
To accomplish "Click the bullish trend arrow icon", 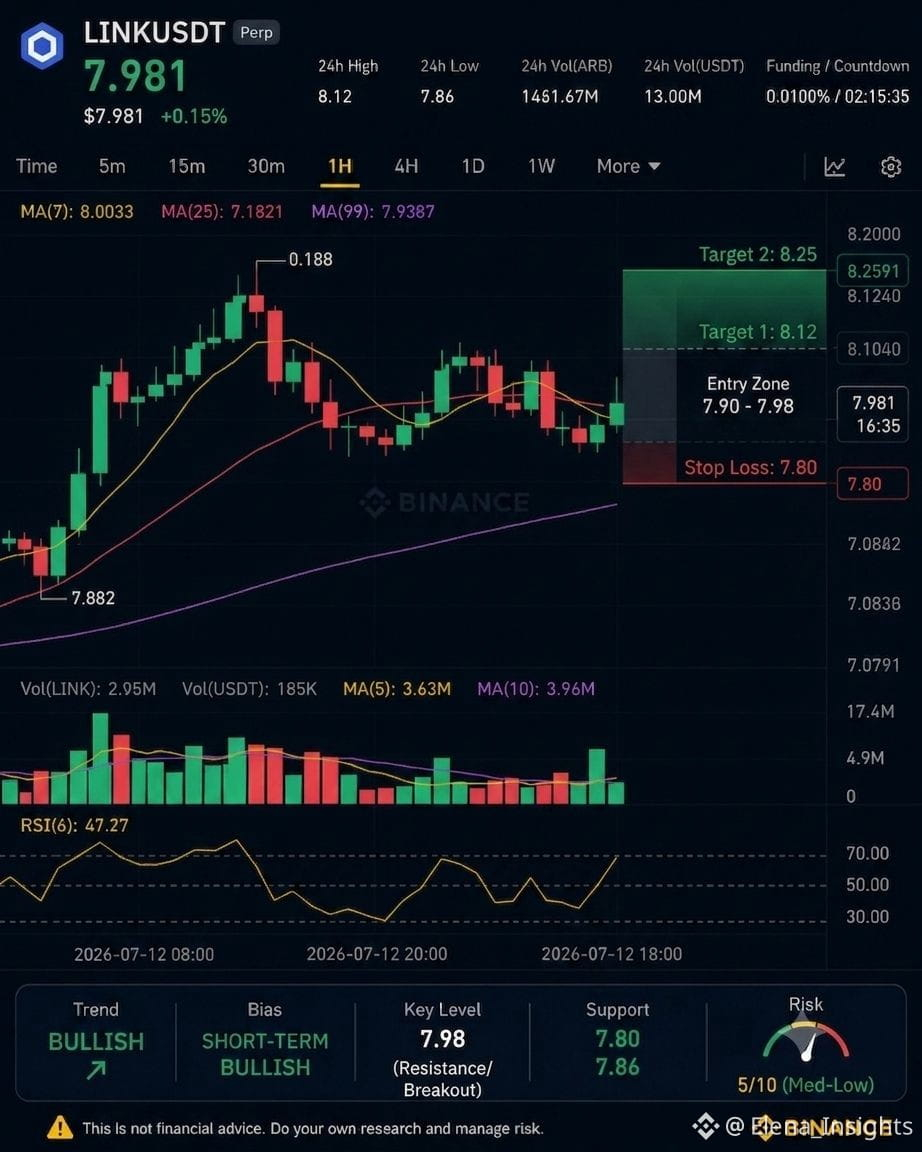I will tap(96, 1071).
